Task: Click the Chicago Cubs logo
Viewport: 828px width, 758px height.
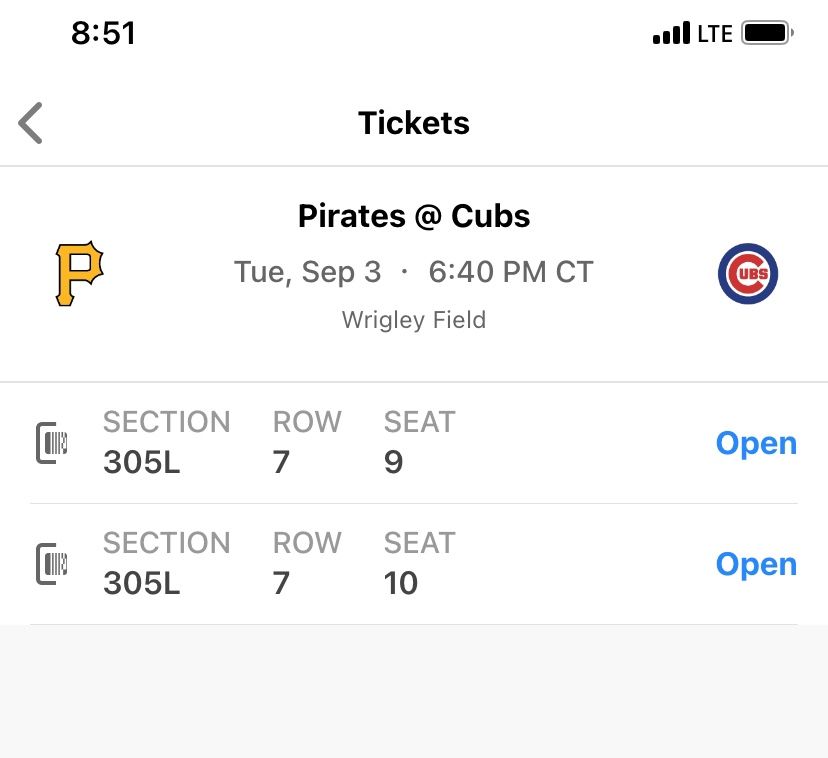Action: [748, 274]
